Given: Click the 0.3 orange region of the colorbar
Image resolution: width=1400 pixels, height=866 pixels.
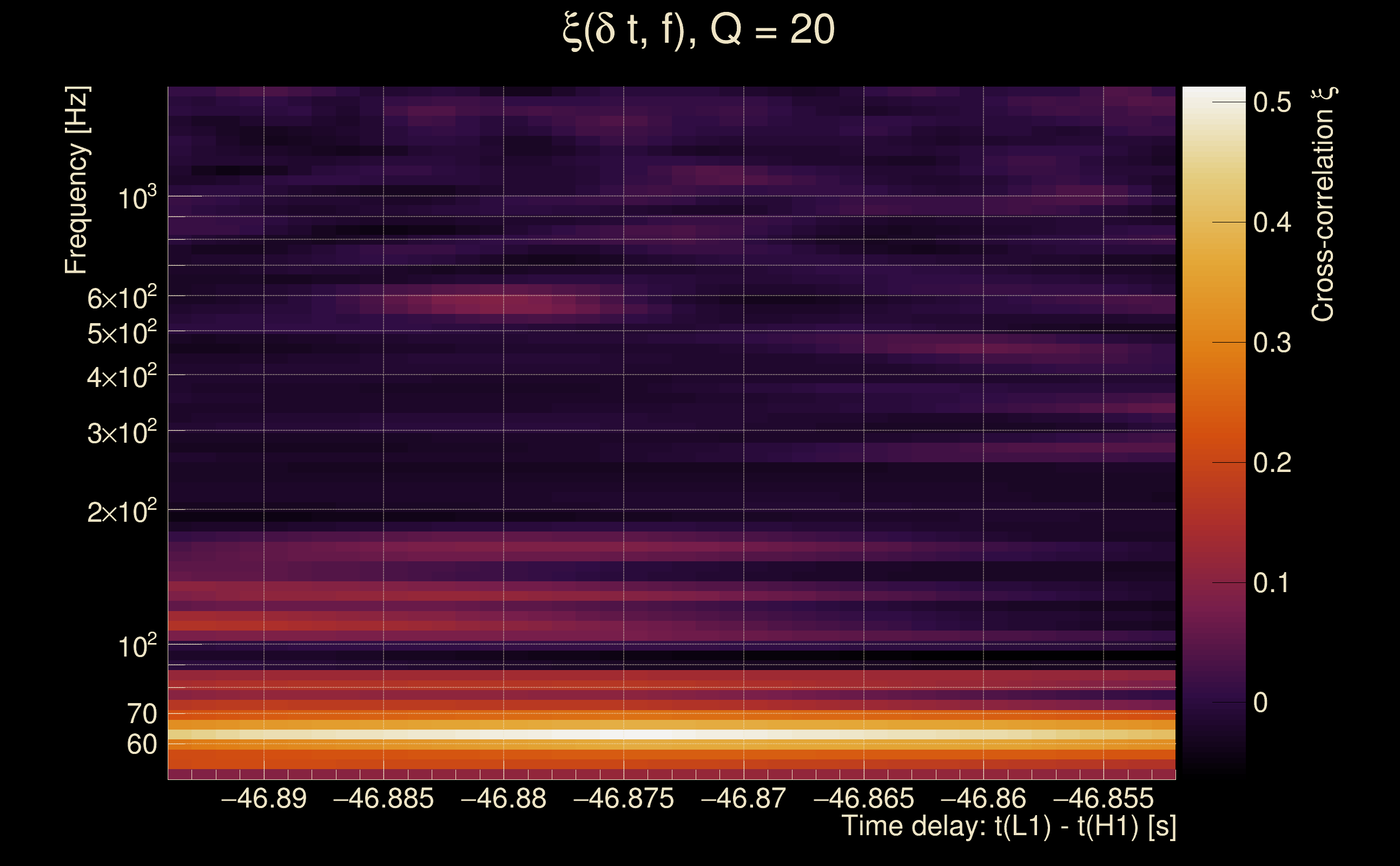Looking at the screenshot, I should [x=1213, y=343].
